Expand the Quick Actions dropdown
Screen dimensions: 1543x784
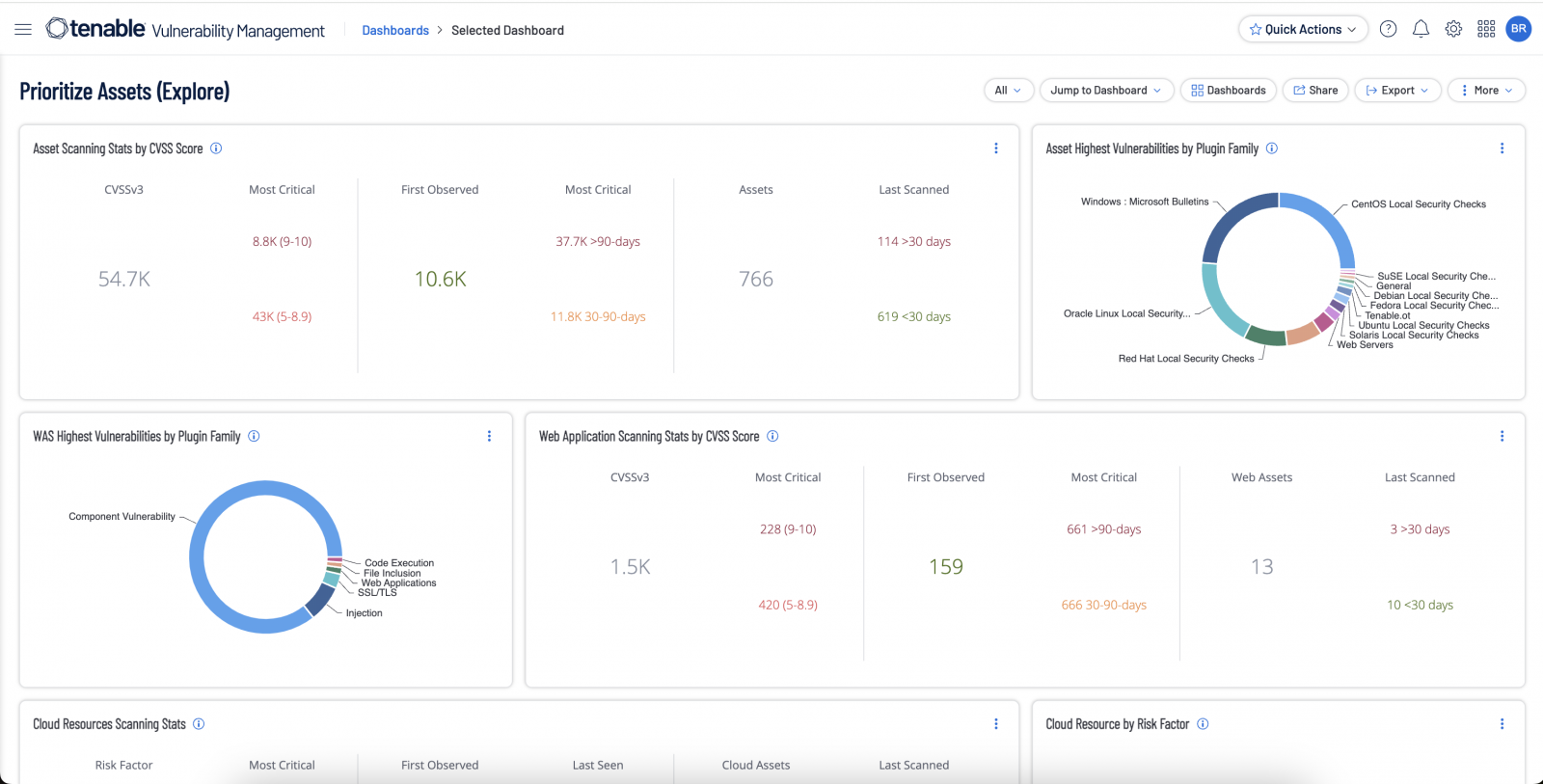[x=1302, y=29]
